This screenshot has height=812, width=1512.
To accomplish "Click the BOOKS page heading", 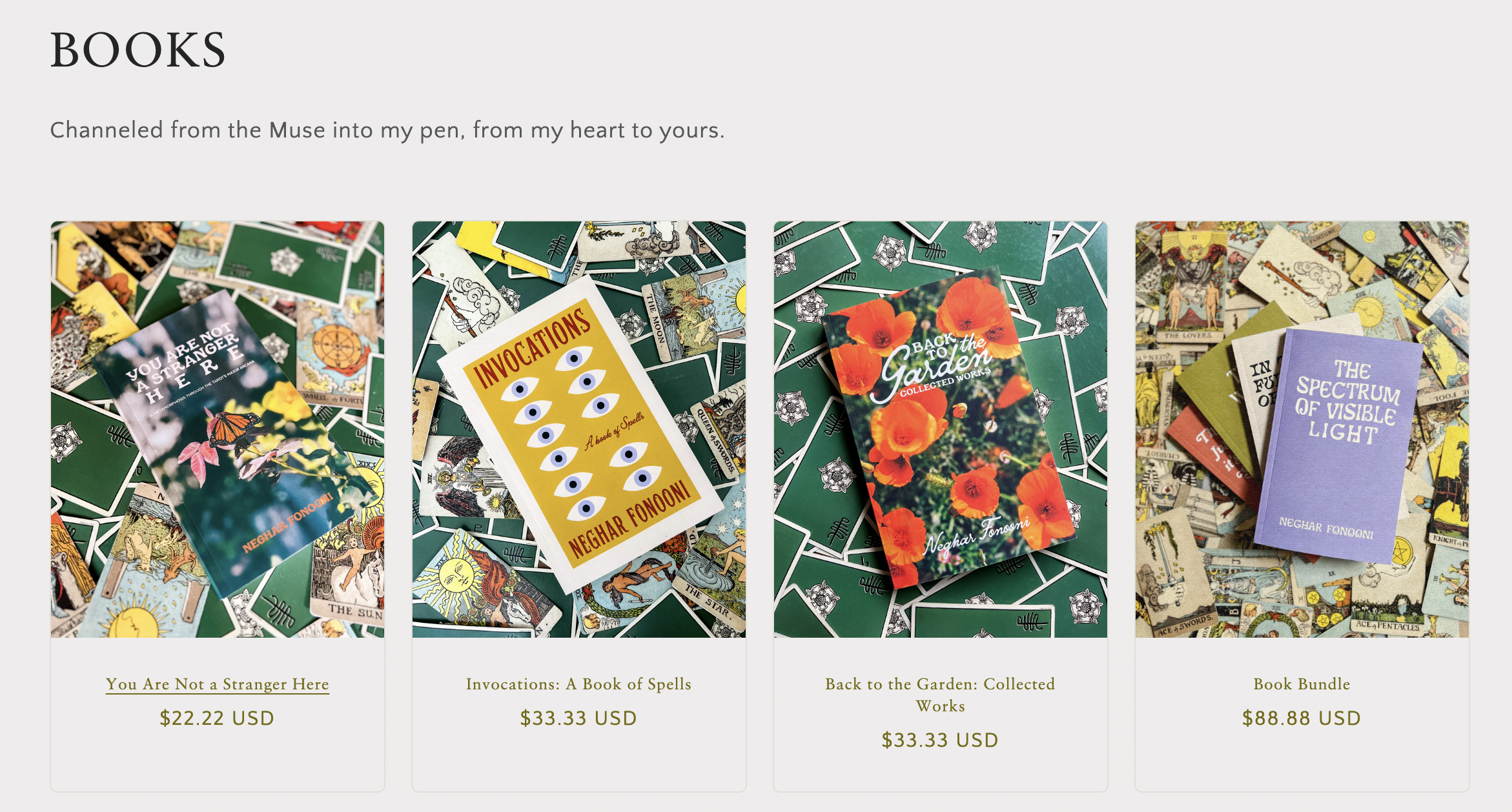I will click(x=138, y=50).
